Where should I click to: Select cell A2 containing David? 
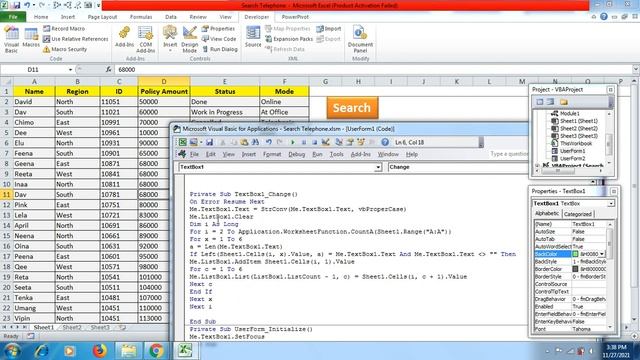click(x=34, y=102)
